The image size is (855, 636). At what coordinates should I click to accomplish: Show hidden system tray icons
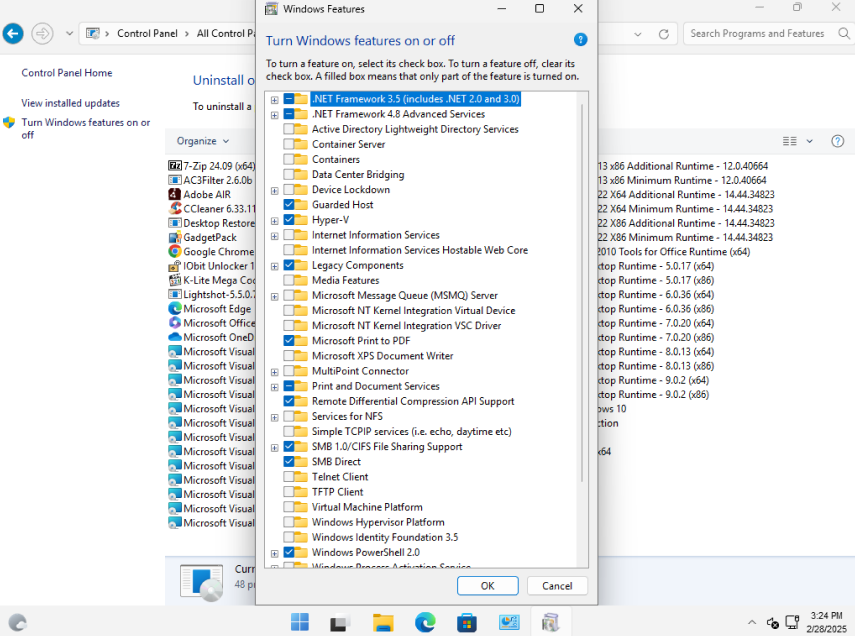point(752,622)
